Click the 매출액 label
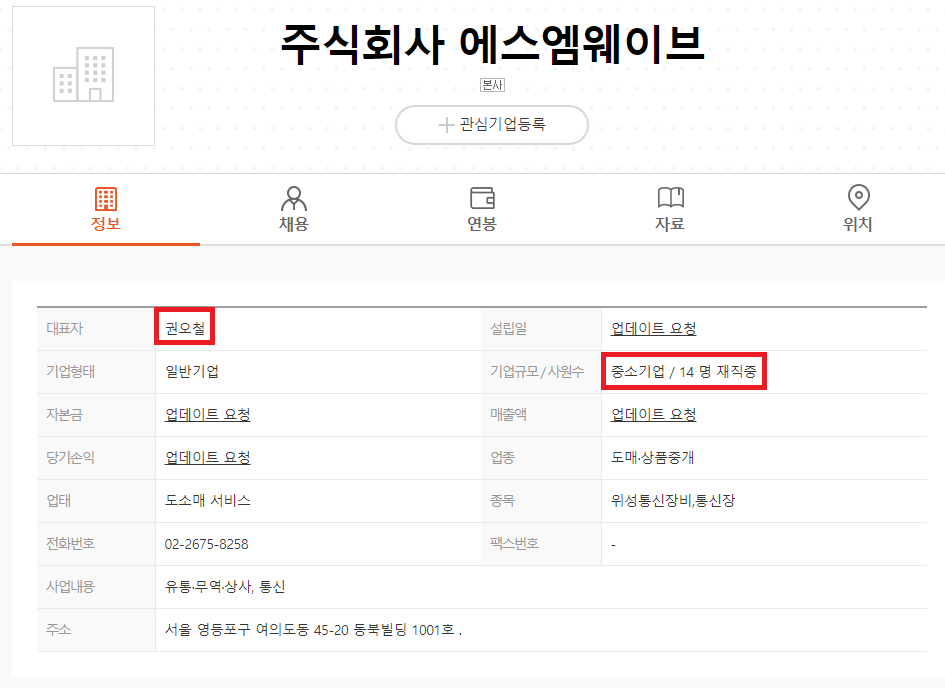The width and height of the screenshot is (945, 689). click(x=508, y=415)
